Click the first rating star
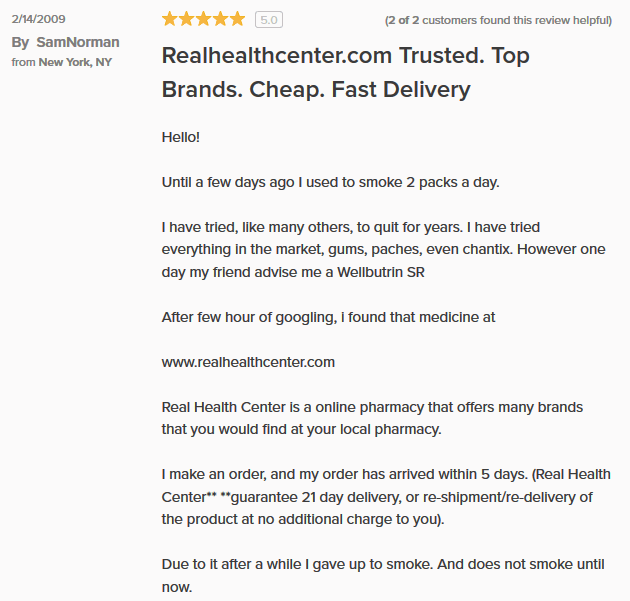The height and width of the screenshot is (601, 630). 170,19
